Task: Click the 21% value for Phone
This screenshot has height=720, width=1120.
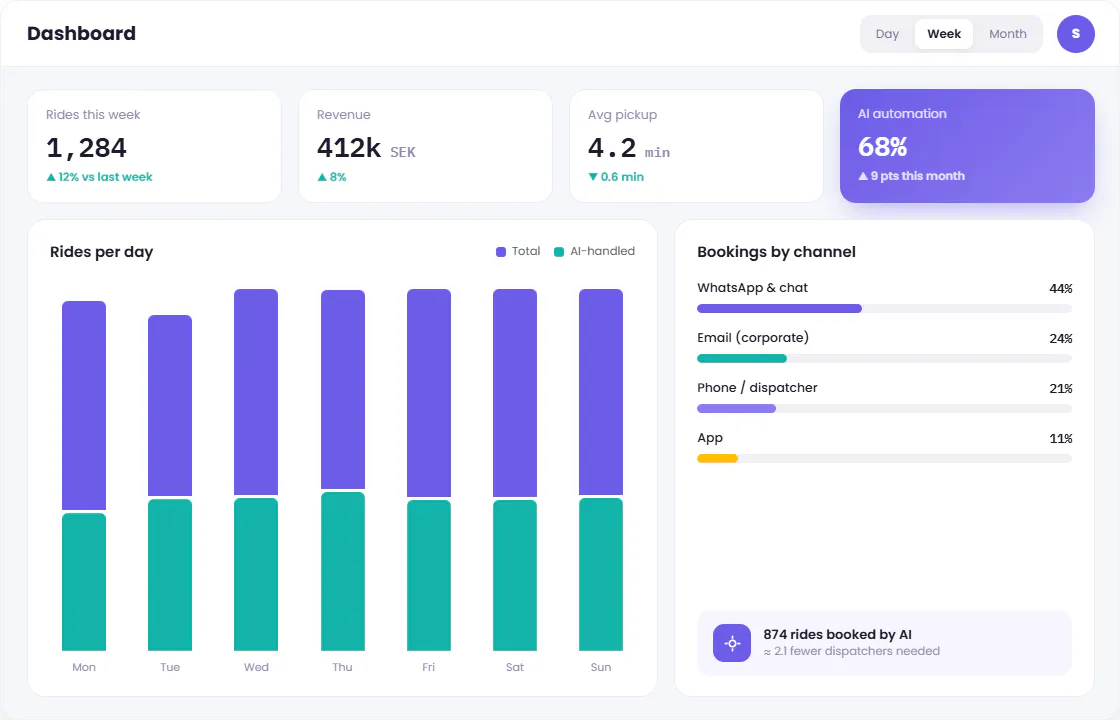Action: pos(1061,389)
